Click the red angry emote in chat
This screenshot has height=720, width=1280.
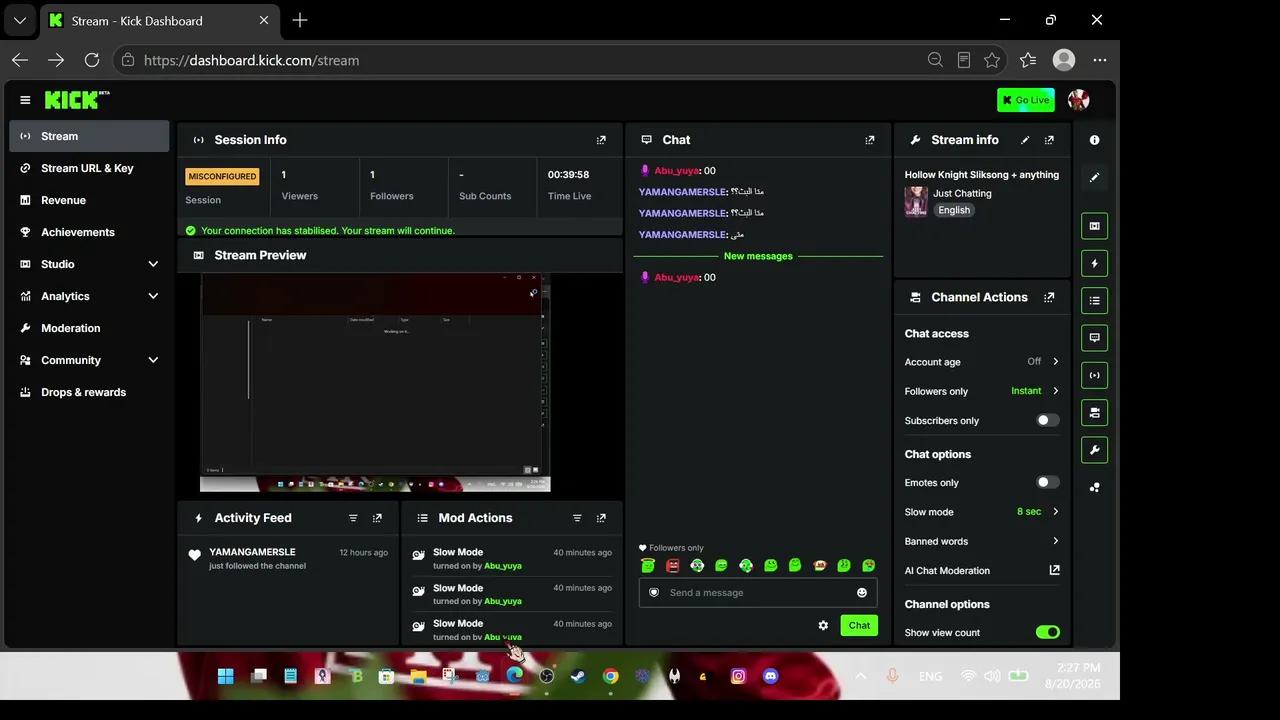(673, 566)
